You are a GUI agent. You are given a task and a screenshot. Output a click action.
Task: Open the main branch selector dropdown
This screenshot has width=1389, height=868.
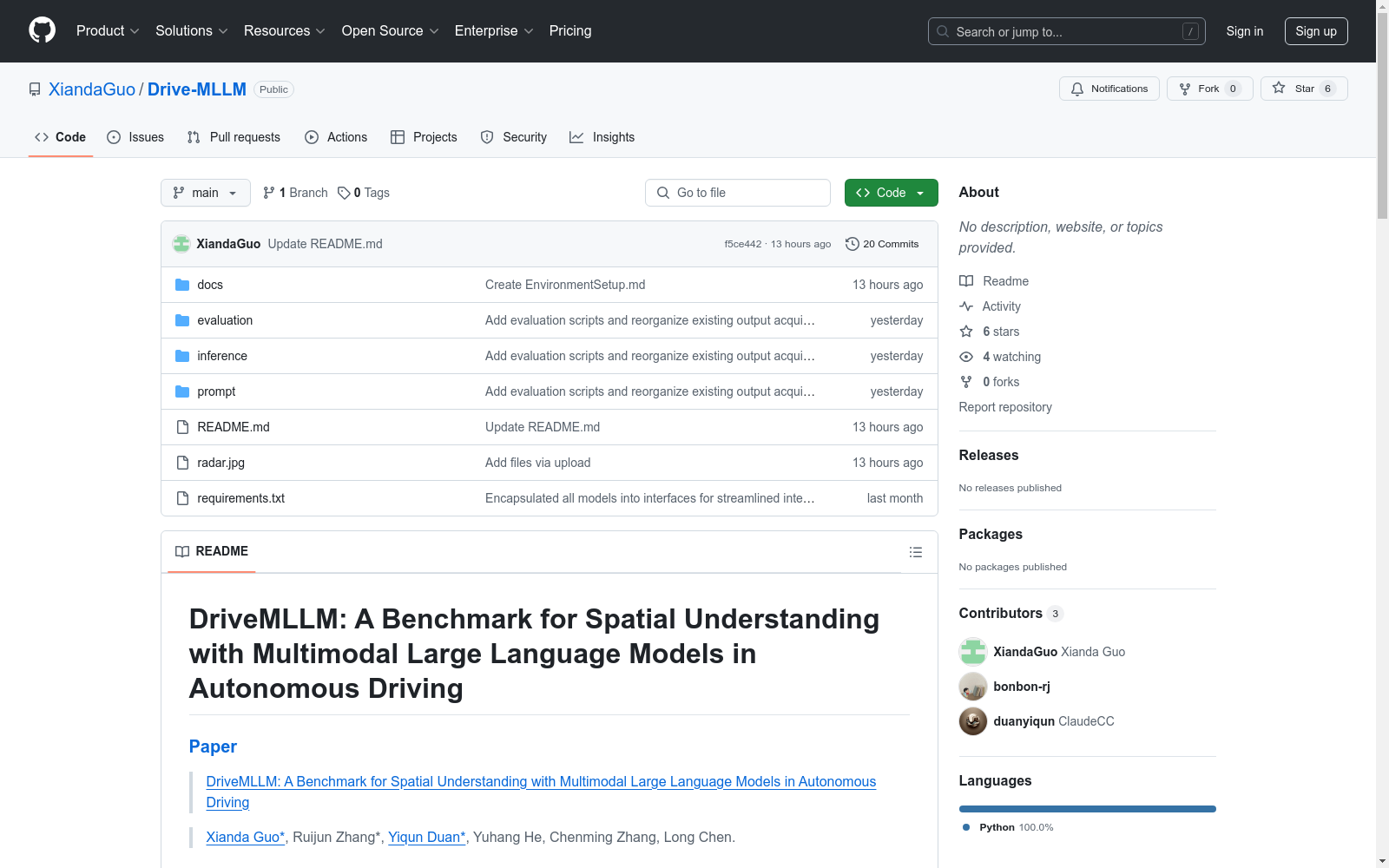(206, 193)
